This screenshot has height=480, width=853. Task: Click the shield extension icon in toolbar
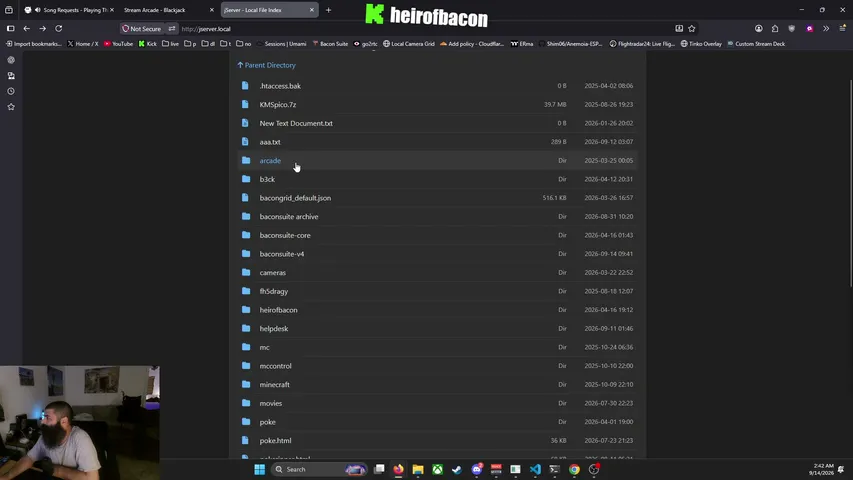click(792, 28)
